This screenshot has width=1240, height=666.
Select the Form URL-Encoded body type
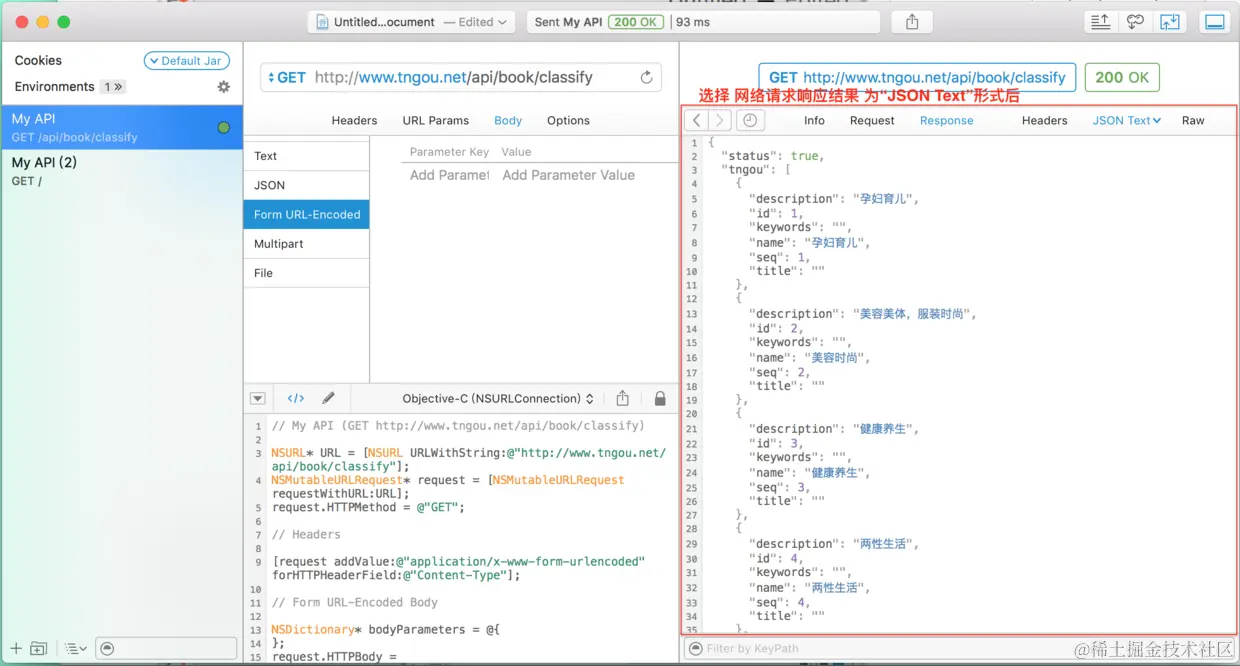[305, 213]
